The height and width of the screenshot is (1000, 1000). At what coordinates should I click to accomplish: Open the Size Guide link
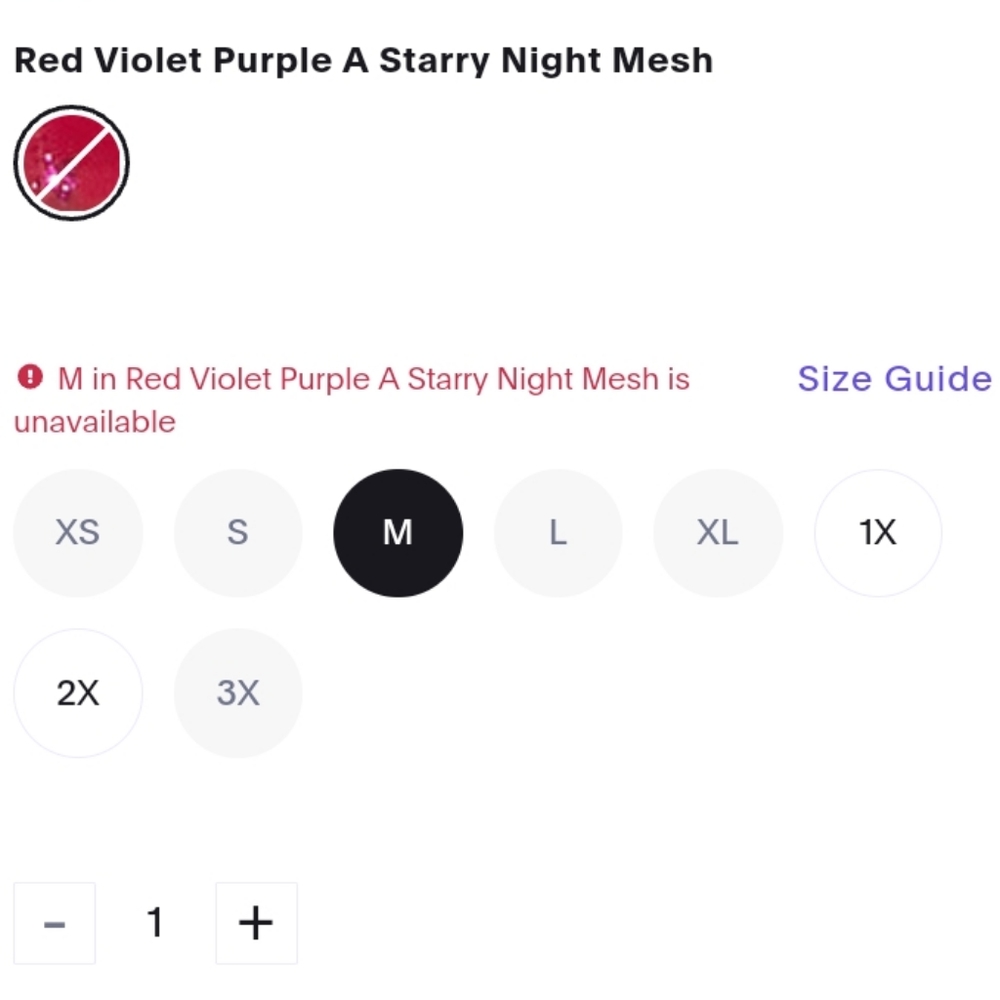[895, 379]
